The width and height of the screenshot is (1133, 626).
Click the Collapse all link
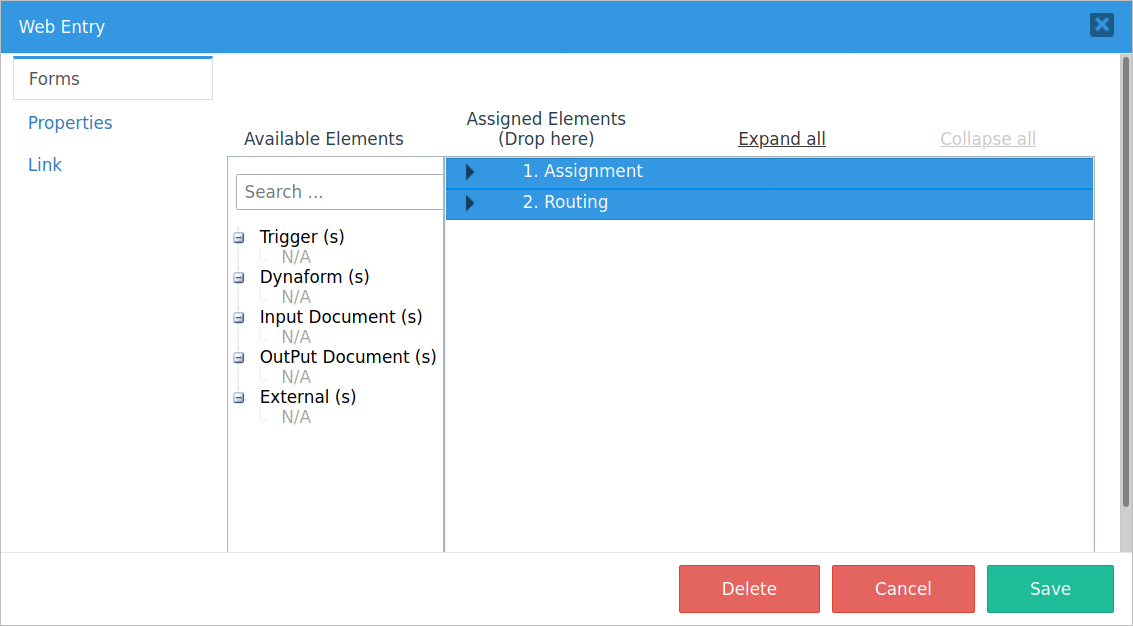pyautogui.click(x=987, y=139)
